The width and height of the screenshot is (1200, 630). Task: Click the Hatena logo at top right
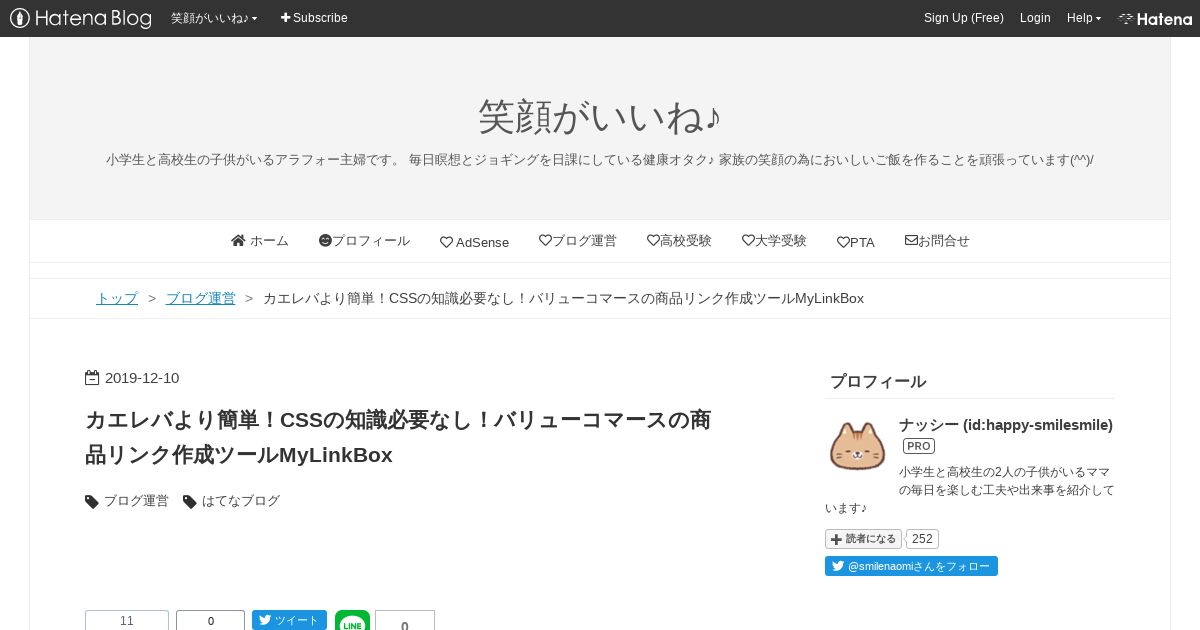click(x=1155, y=18)
